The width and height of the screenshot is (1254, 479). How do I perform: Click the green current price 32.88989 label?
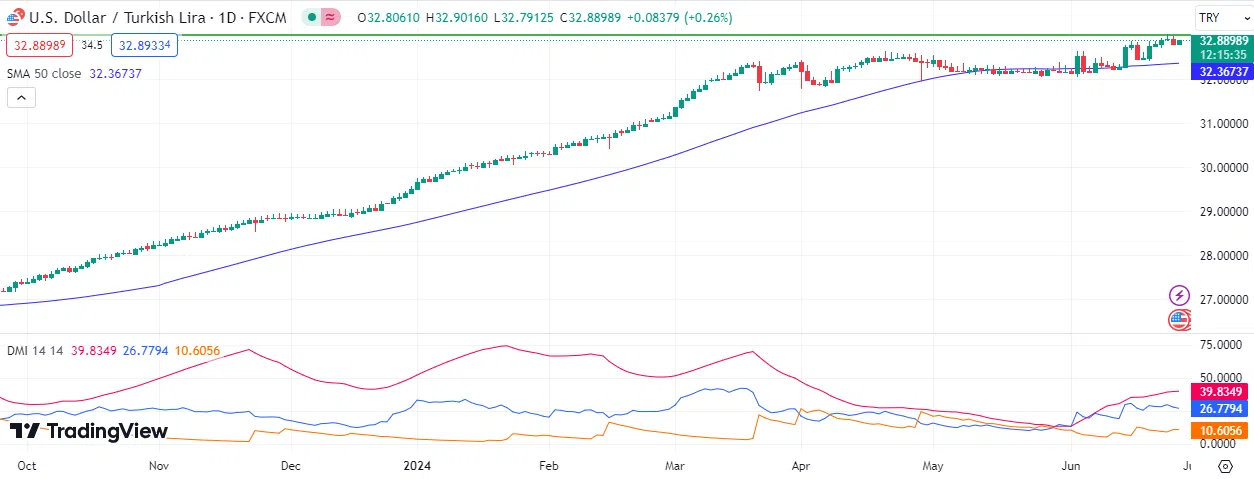1224,40
